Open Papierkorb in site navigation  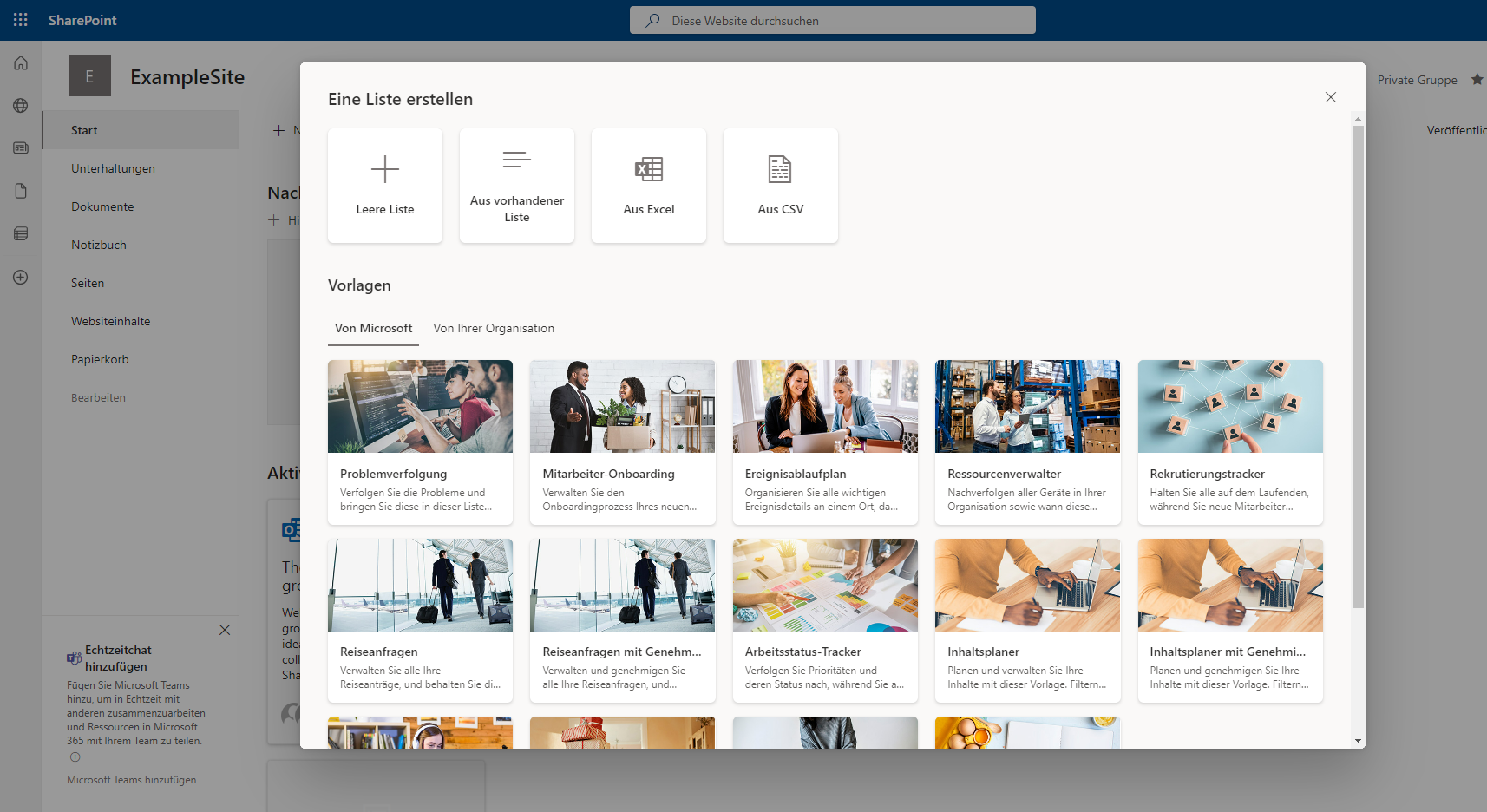tap(141, 359)
